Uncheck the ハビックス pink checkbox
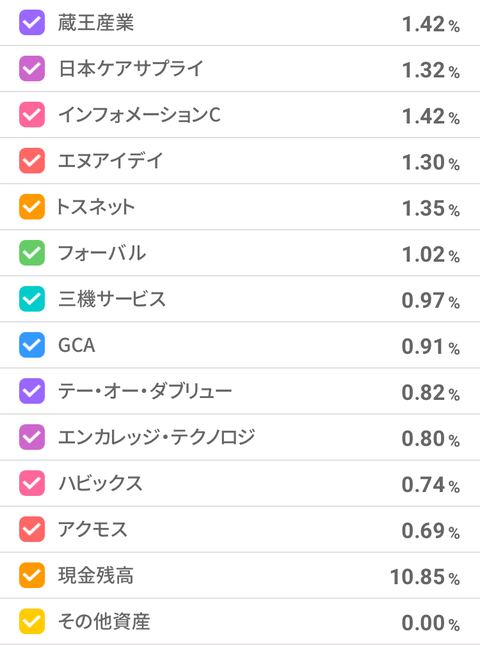 32,483
